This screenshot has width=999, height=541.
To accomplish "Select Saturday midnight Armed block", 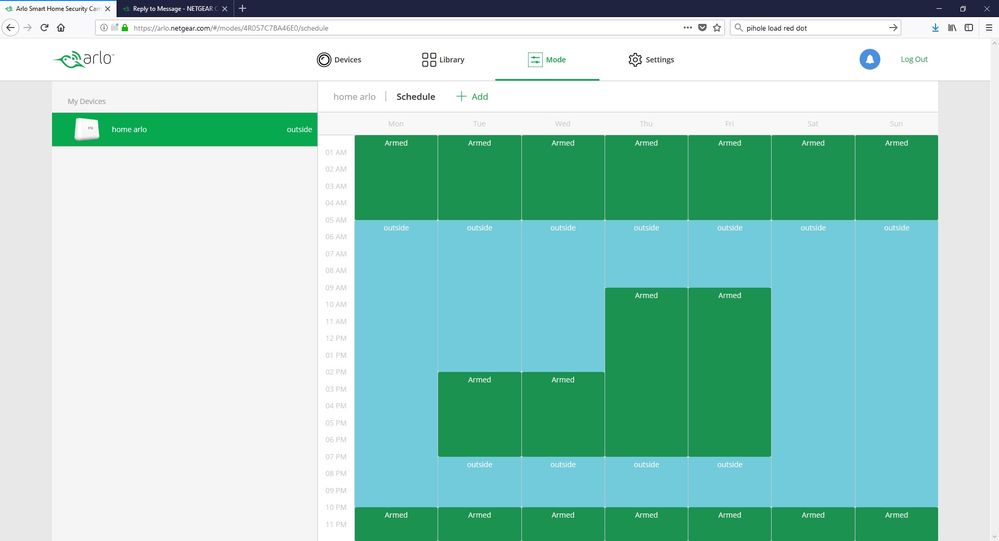I will coord(813,177).
